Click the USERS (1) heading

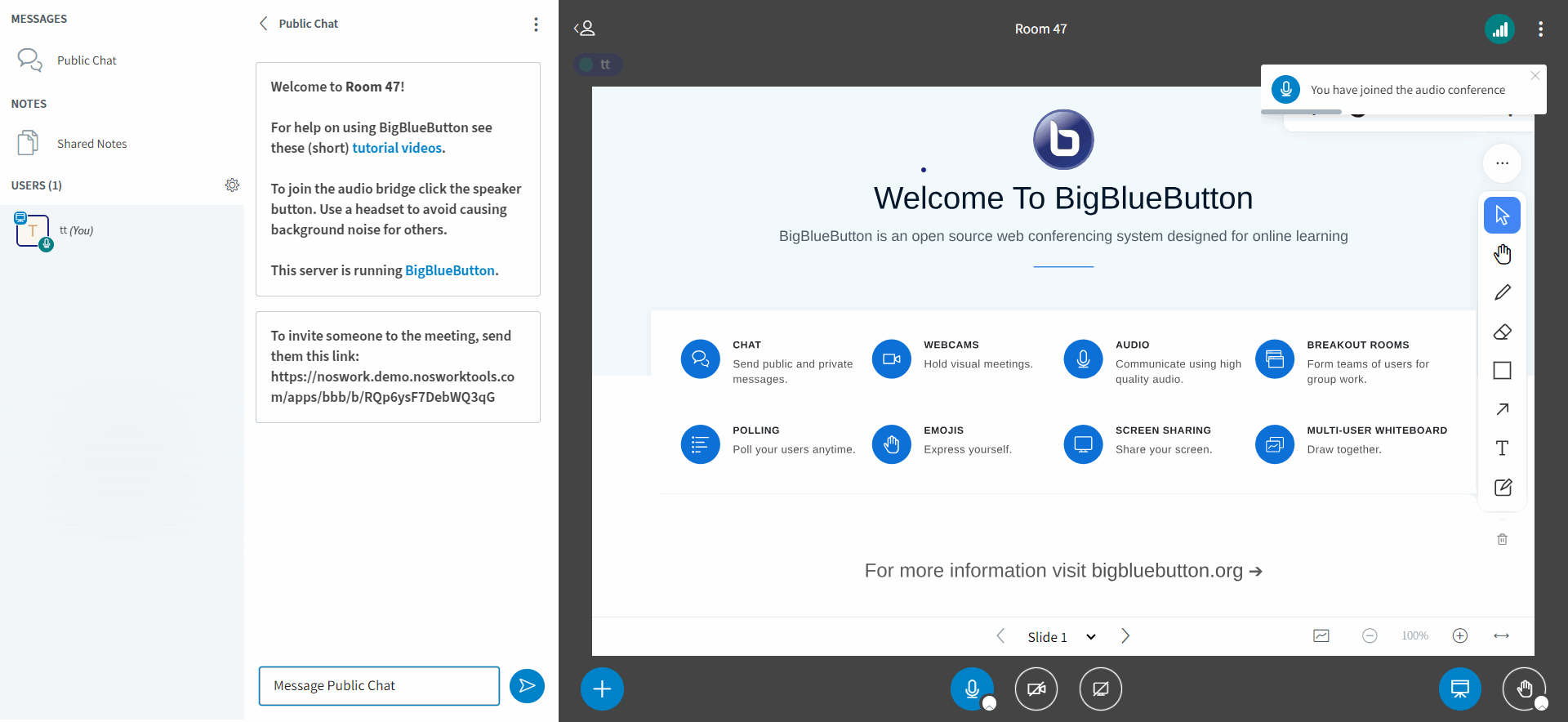(37, 185)
